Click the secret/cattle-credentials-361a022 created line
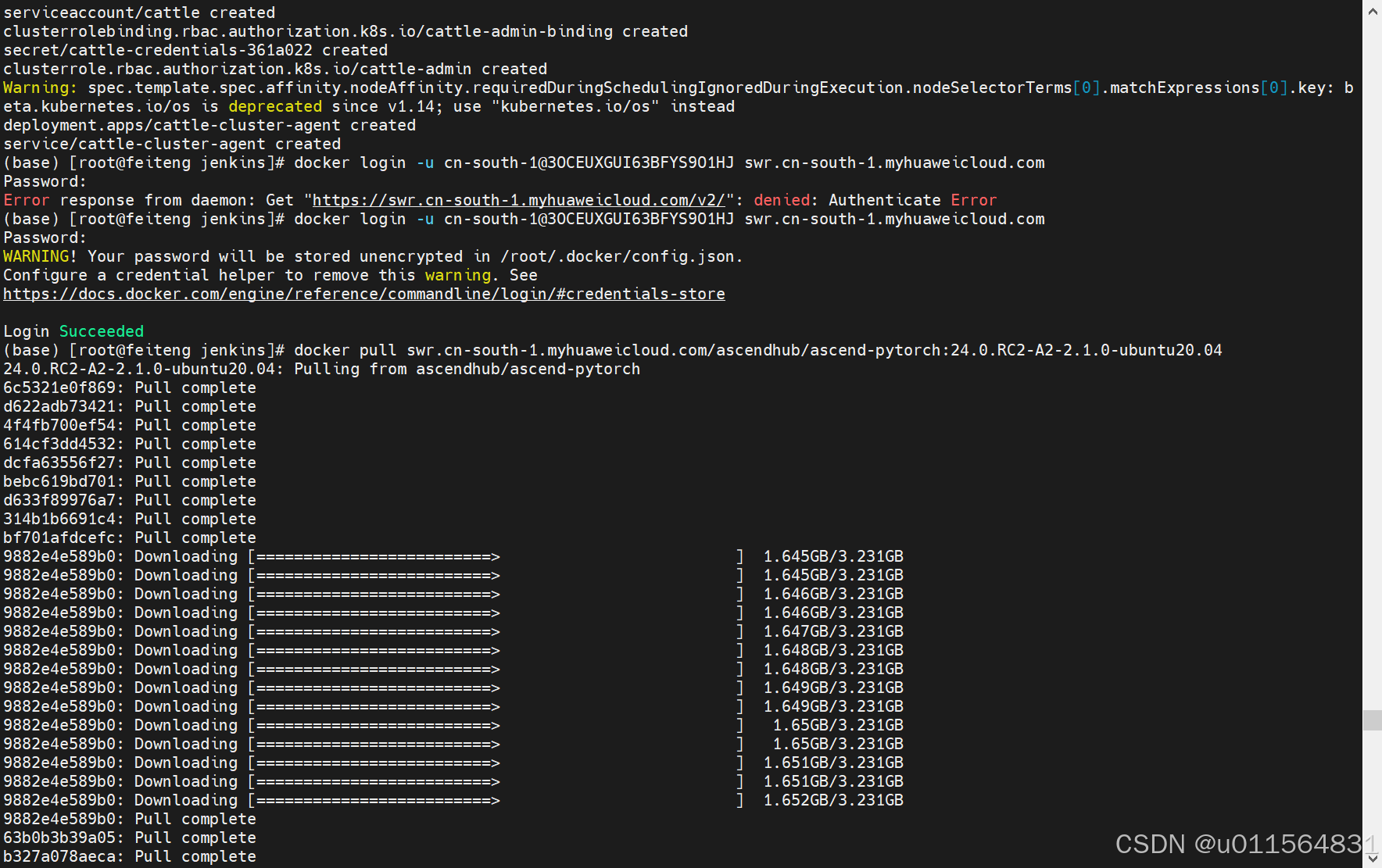 click(x=195, y=50)
